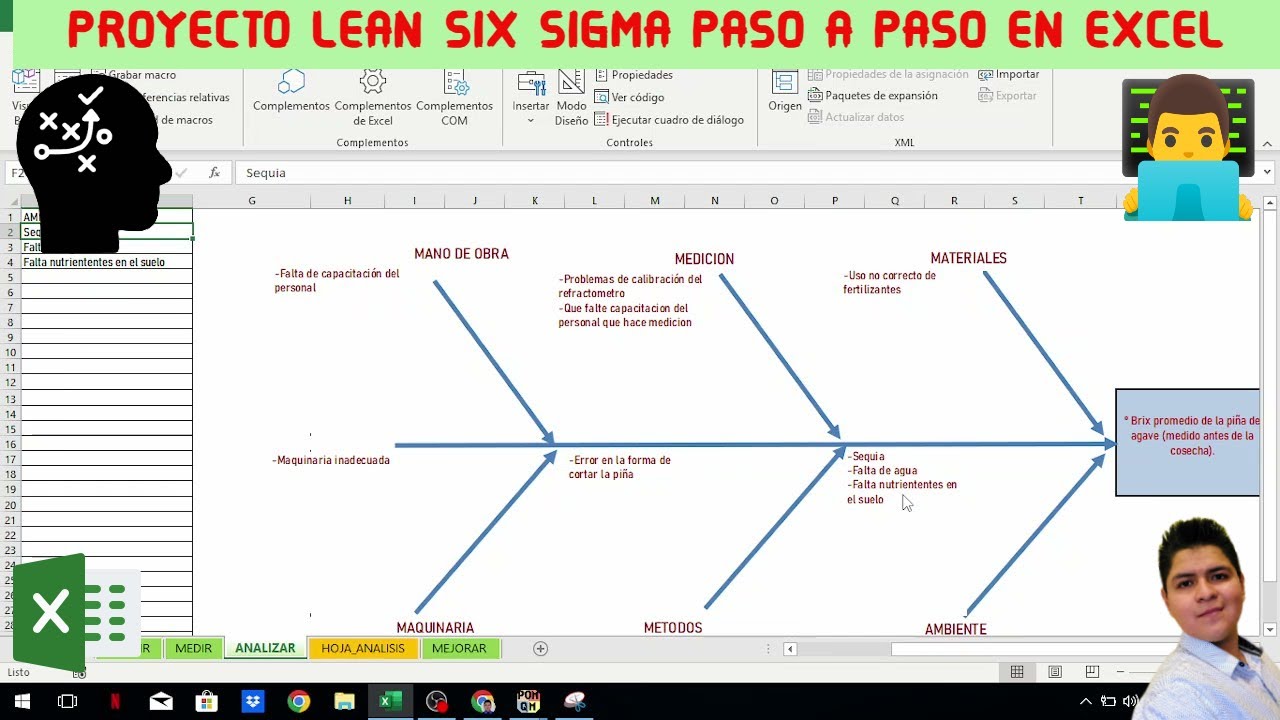This screenshot has height=720, width=1280.
Task: Click the volume icon in system tray
Action: coord(1130,702)
